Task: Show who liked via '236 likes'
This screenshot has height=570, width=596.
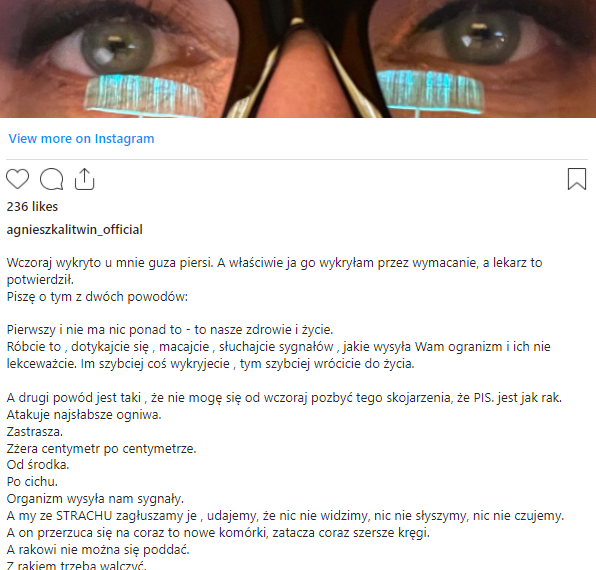Action: [x=32, y=206]
